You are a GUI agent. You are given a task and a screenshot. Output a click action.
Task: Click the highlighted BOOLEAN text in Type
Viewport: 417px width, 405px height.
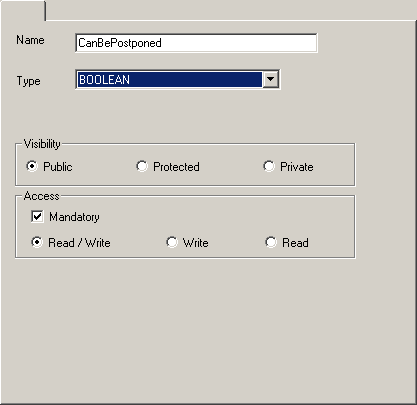point(104,80)
